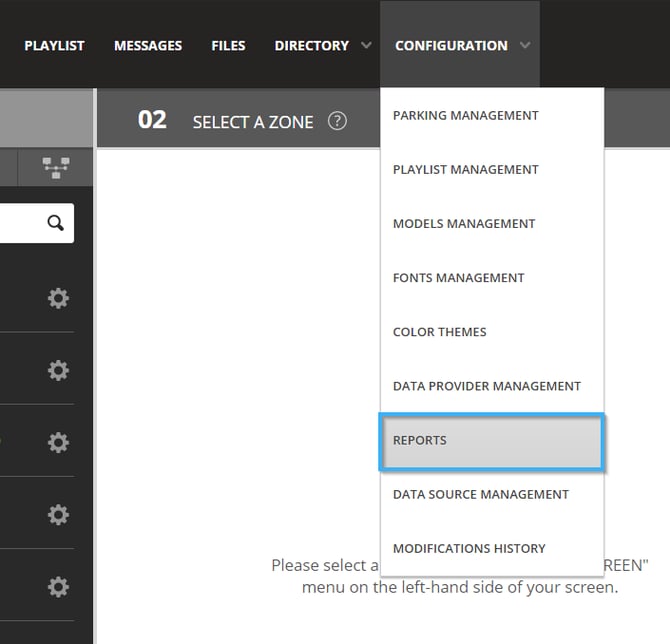
Task: Expand the Directory menu chevron
Action: [366, 46]
